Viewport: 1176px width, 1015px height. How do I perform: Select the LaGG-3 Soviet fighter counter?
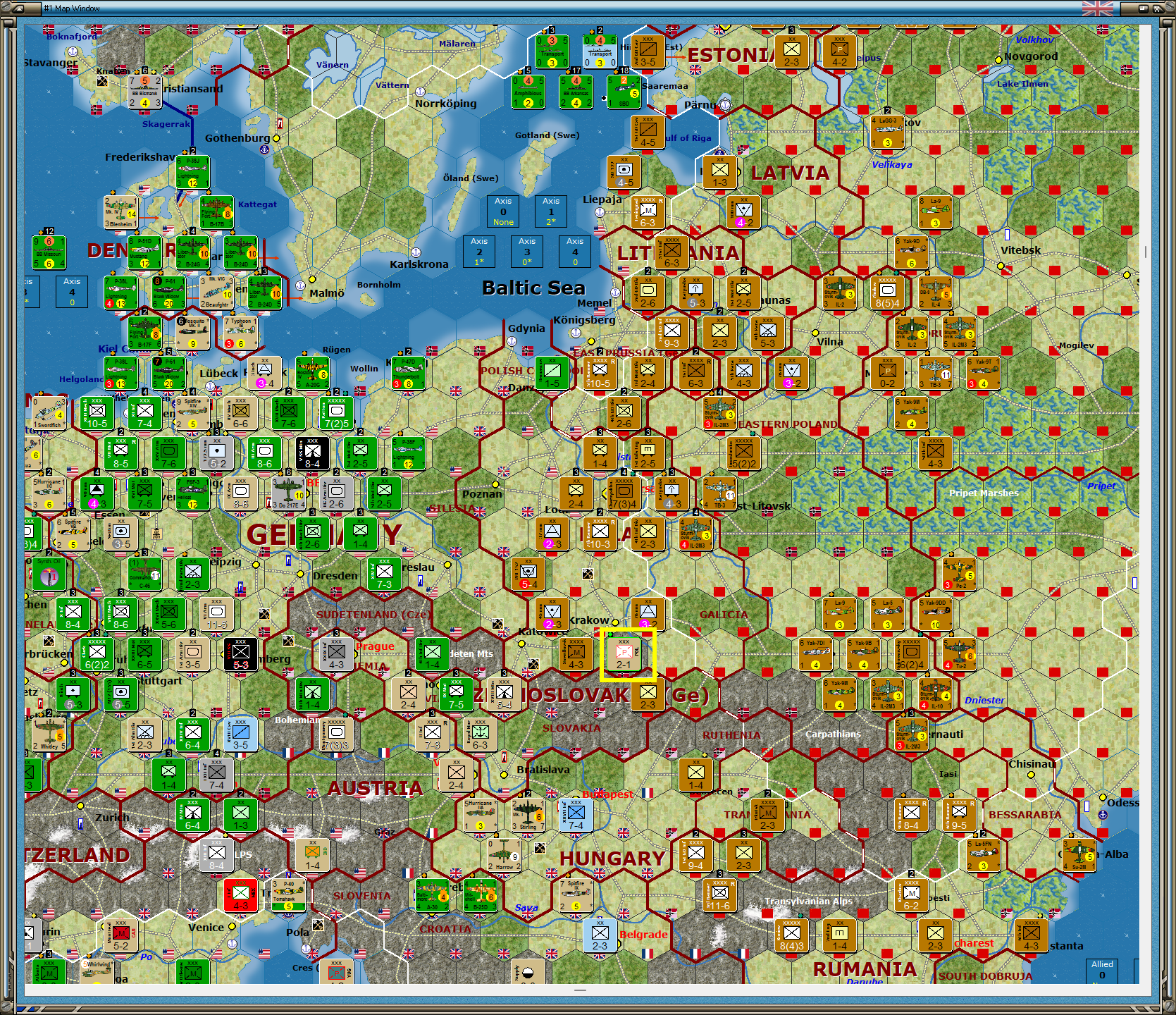coord(887,132)
